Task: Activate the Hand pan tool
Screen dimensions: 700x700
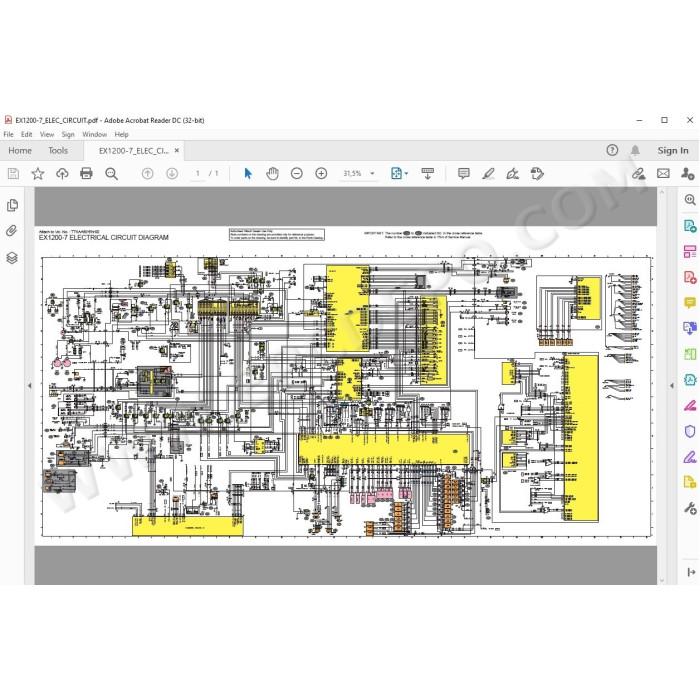Action: [x=272, y=174]
